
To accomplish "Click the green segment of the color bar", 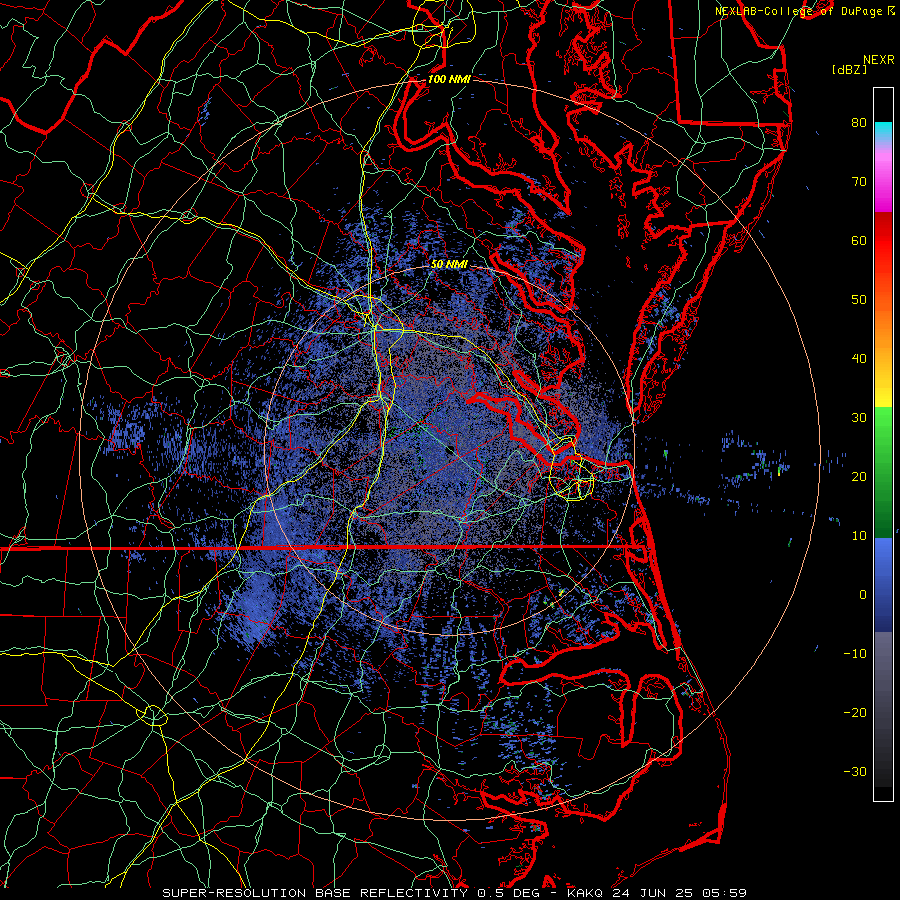I will pos(883,472).
